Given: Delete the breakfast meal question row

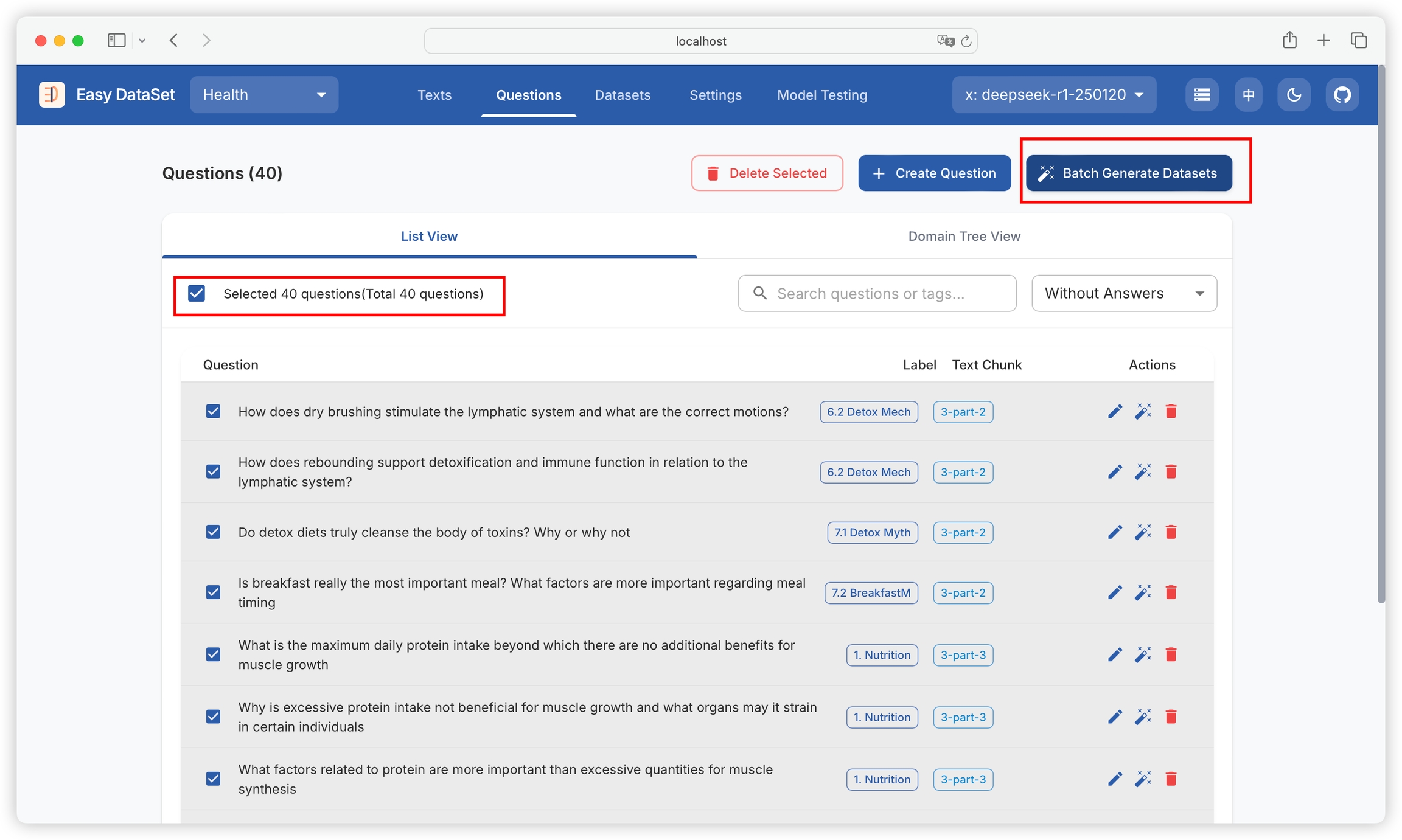Looking at the screenshot, I should click(1171, 592).
